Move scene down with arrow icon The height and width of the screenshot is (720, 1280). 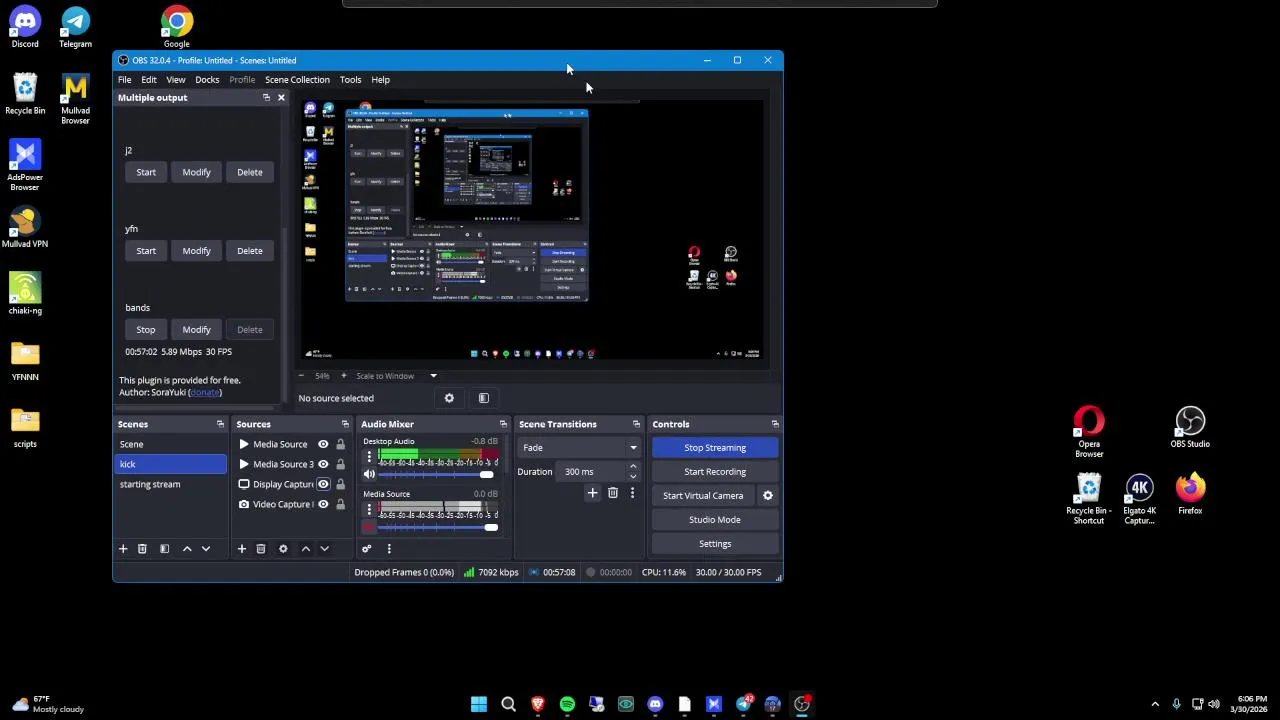pyautogui.click(x=206, y=548)
